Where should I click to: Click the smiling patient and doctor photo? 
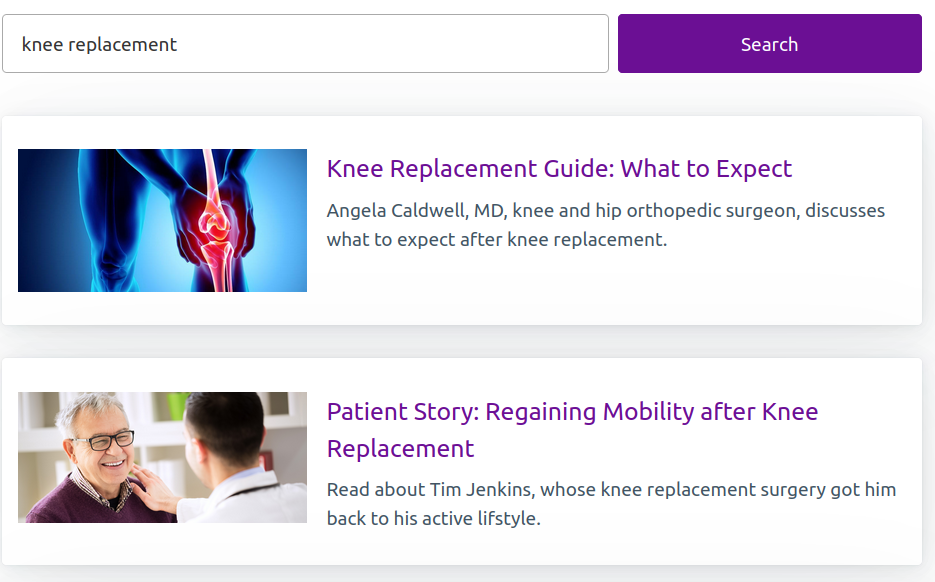pyautogui.click(x=162, y=457)
